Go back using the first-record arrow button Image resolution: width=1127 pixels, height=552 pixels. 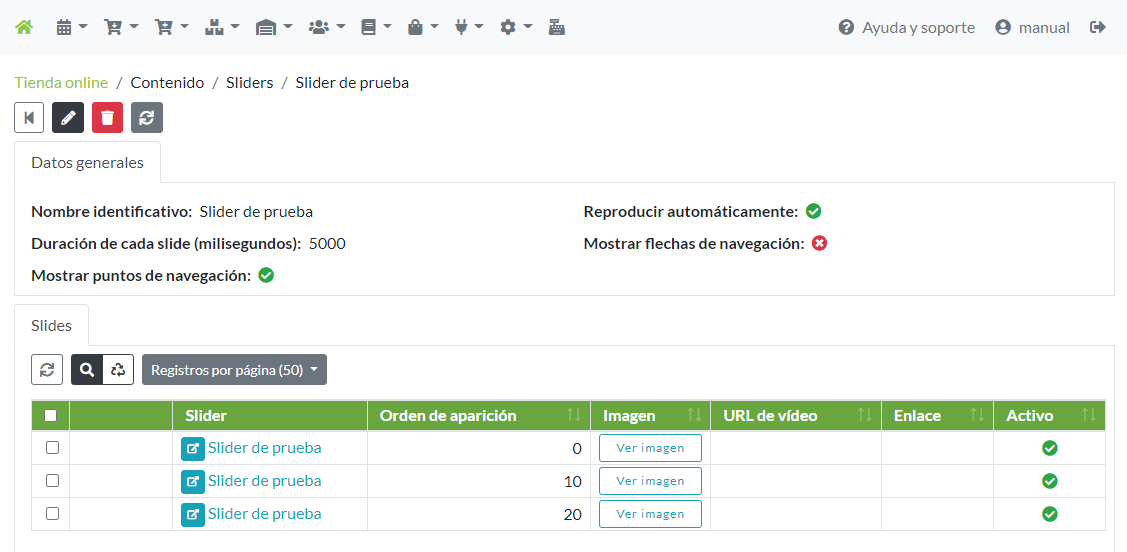click(x=29, y=117)
